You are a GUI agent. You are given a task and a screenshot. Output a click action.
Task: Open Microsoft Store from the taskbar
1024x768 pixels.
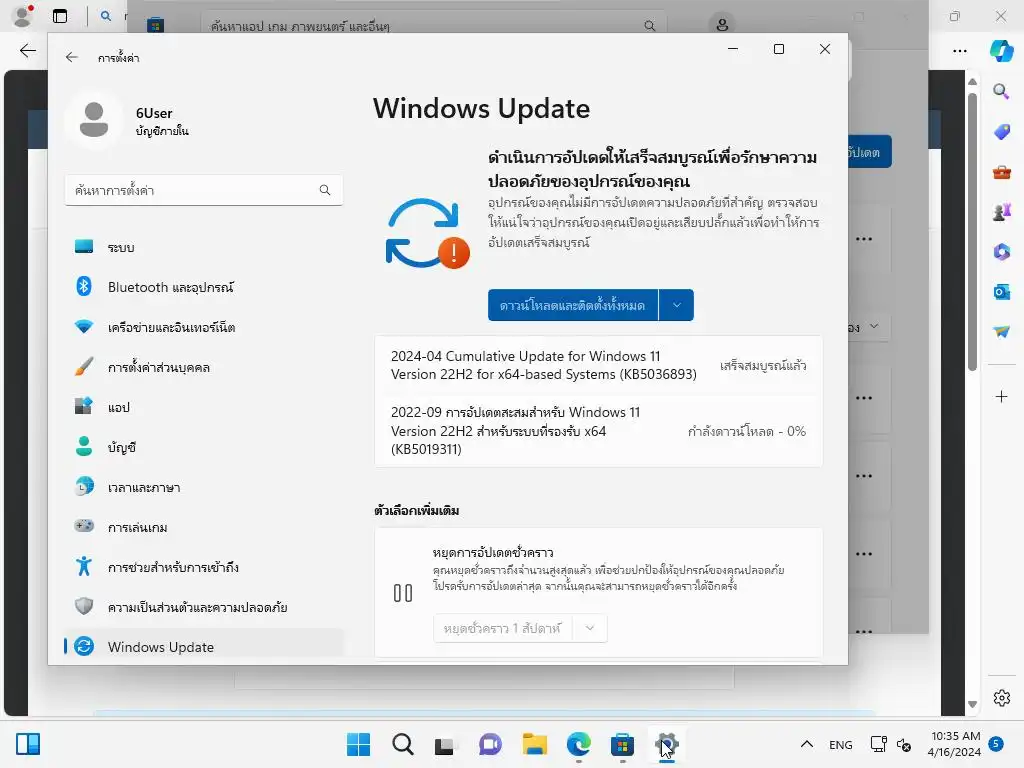click(622, 744)
